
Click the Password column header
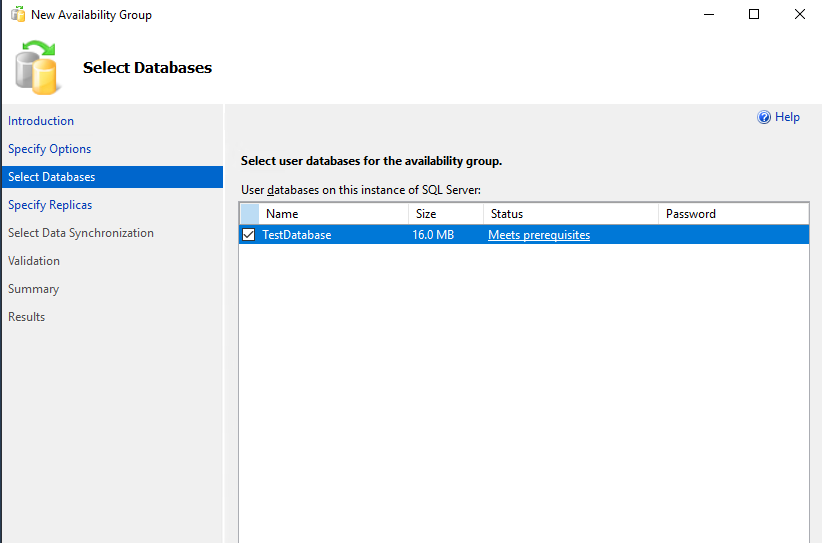tap(733, 214)
